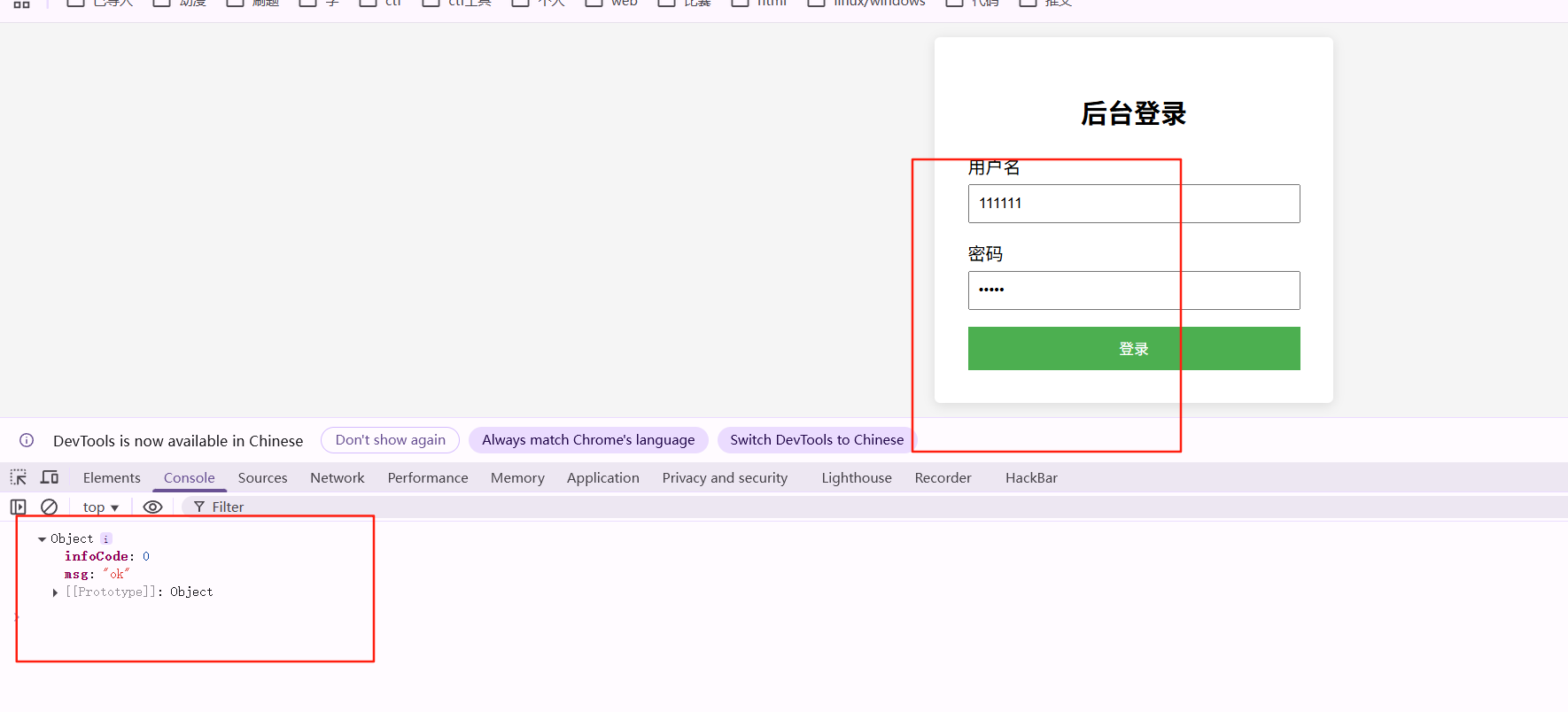Switch to the Elements tab
This screenshot has width=1568, height=712.
112,477
